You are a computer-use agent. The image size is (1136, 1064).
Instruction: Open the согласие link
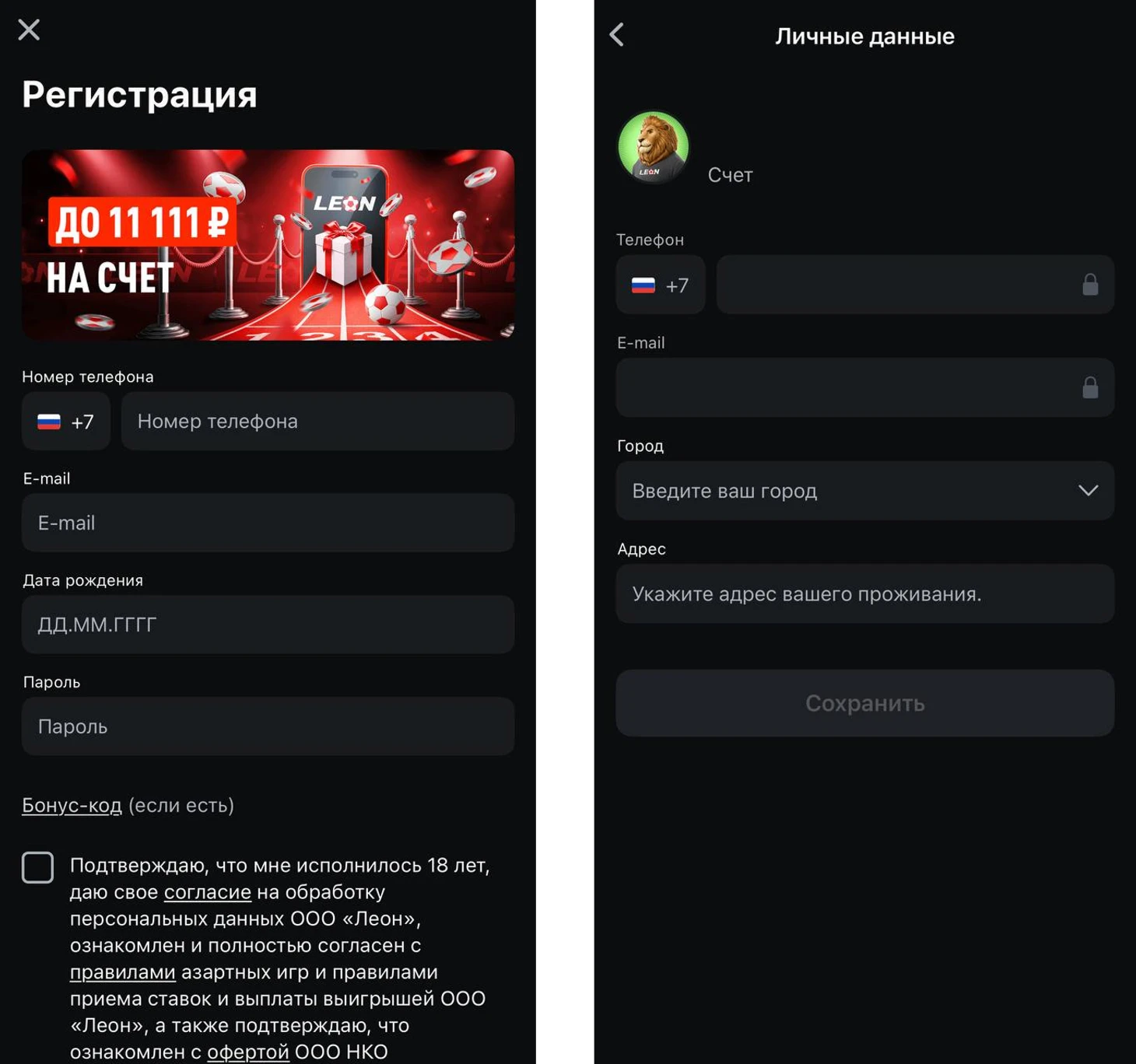(208, 892)
